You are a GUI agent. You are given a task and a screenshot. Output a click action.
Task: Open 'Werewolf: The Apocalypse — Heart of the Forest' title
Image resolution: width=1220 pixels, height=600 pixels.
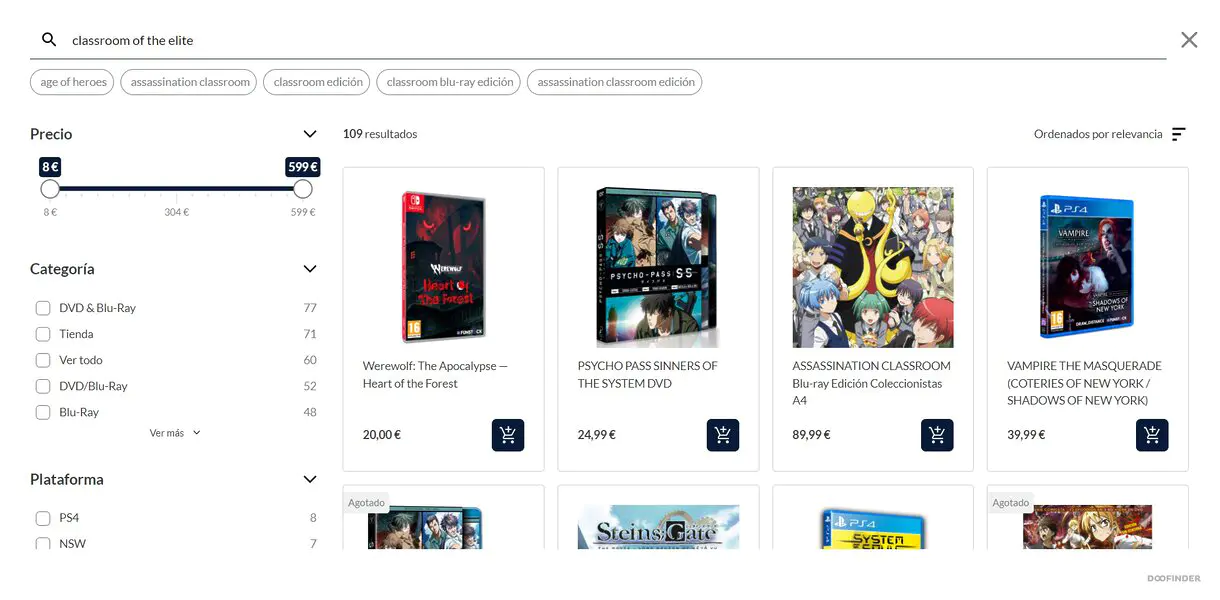435,375
